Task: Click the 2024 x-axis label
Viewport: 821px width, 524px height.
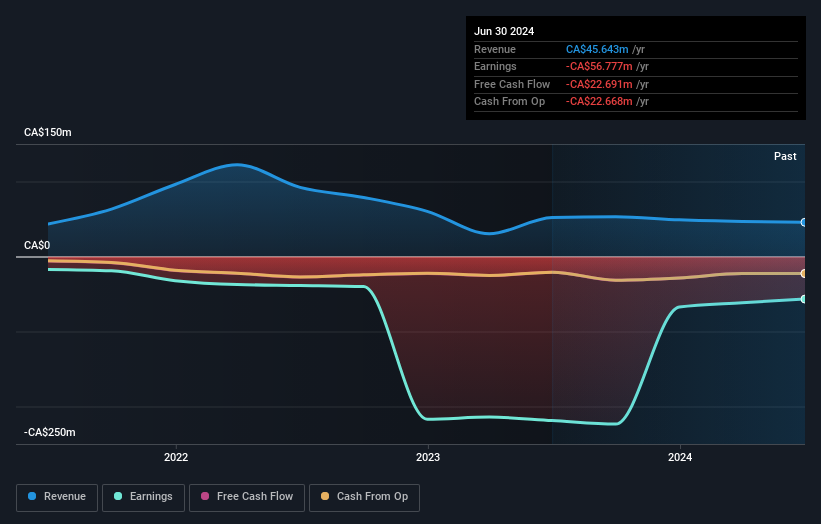Action: click(x=680, y=457)
